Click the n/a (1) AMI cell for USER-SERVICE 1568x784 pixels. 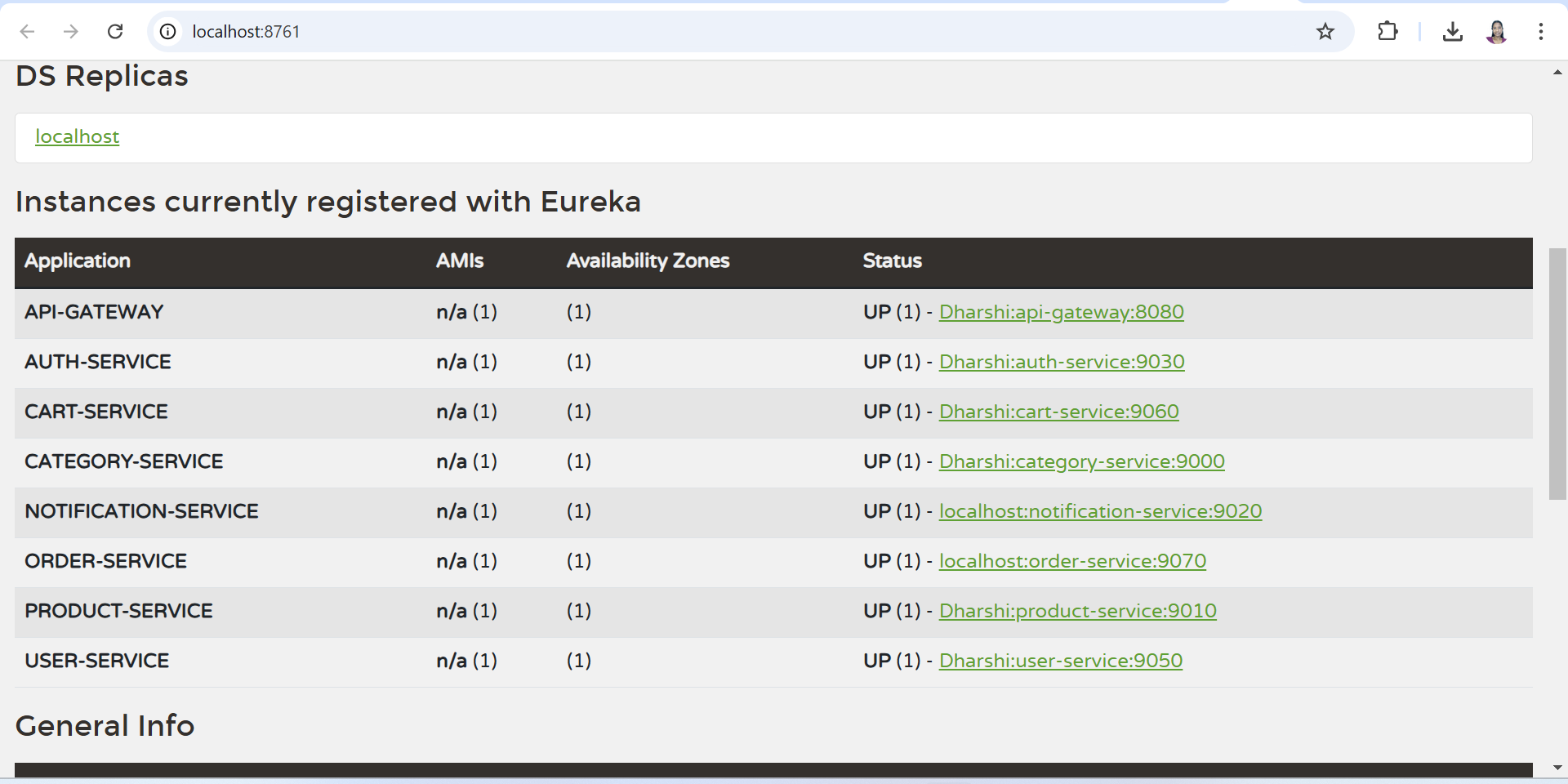click(x=466, y=661)
